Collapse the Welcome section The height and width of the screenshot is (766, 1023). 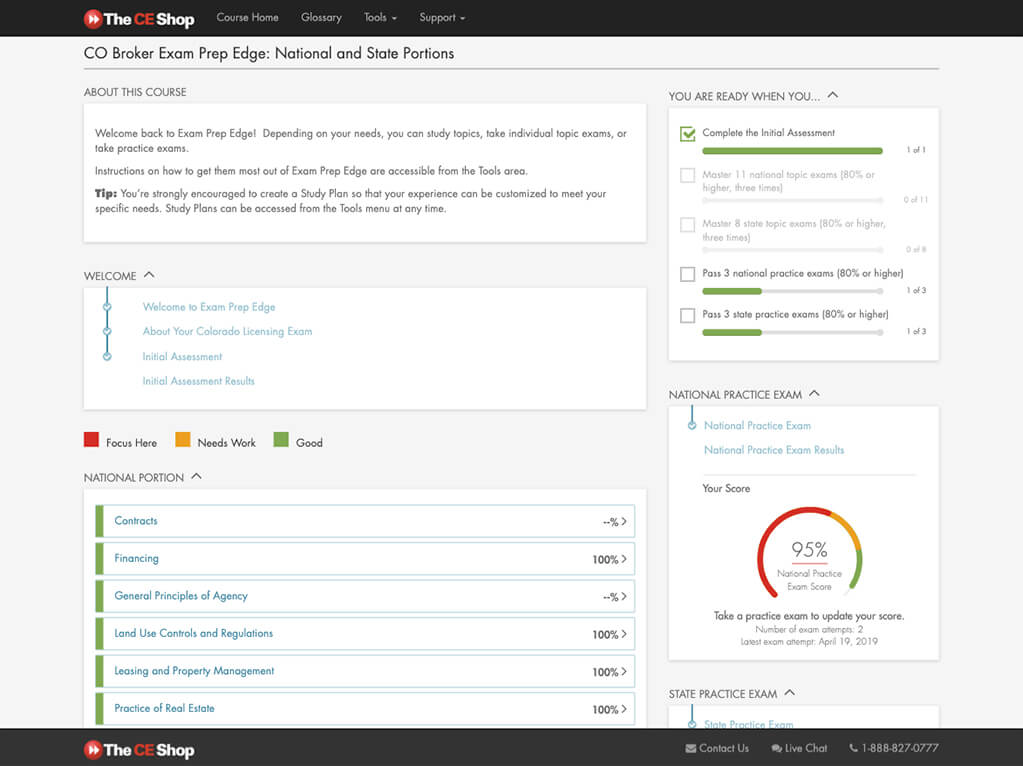149,275
